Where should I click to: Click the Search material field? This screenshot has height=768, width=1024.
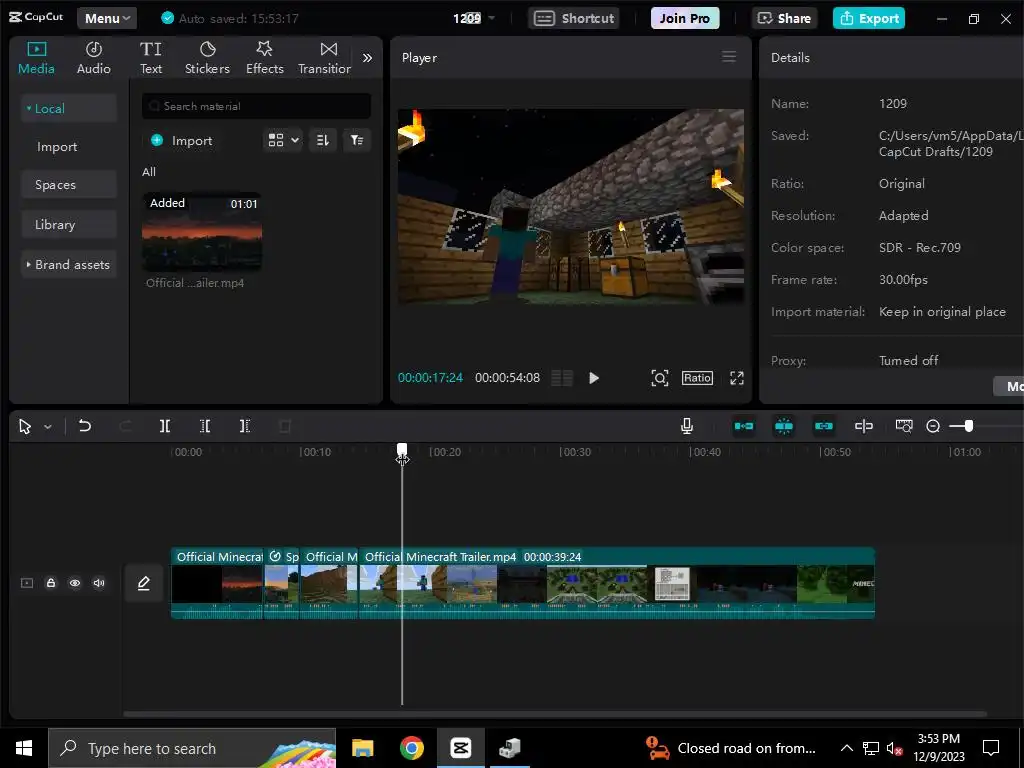click(x=256, y=106)
